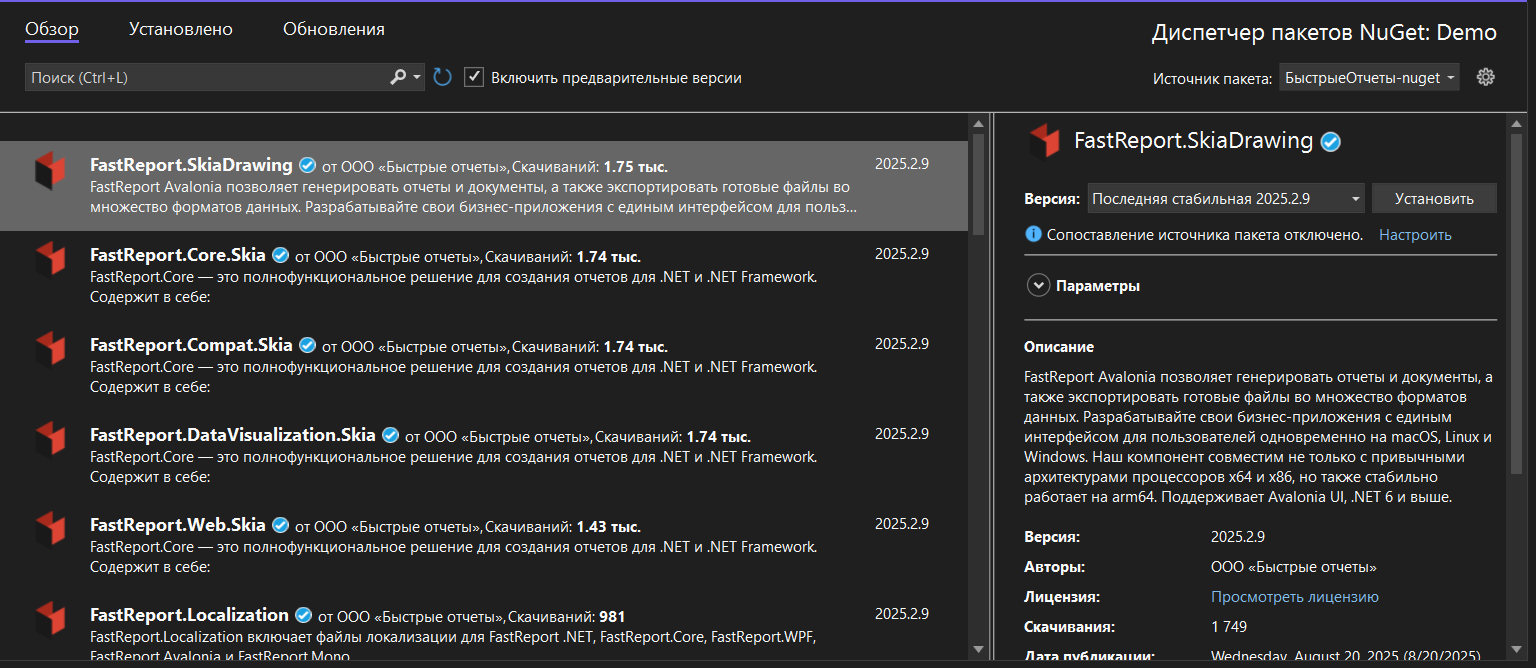The image size is (1536, 668).
Task: Select the FastReport.SkiaDrawing package row
Action: (484, 186)
